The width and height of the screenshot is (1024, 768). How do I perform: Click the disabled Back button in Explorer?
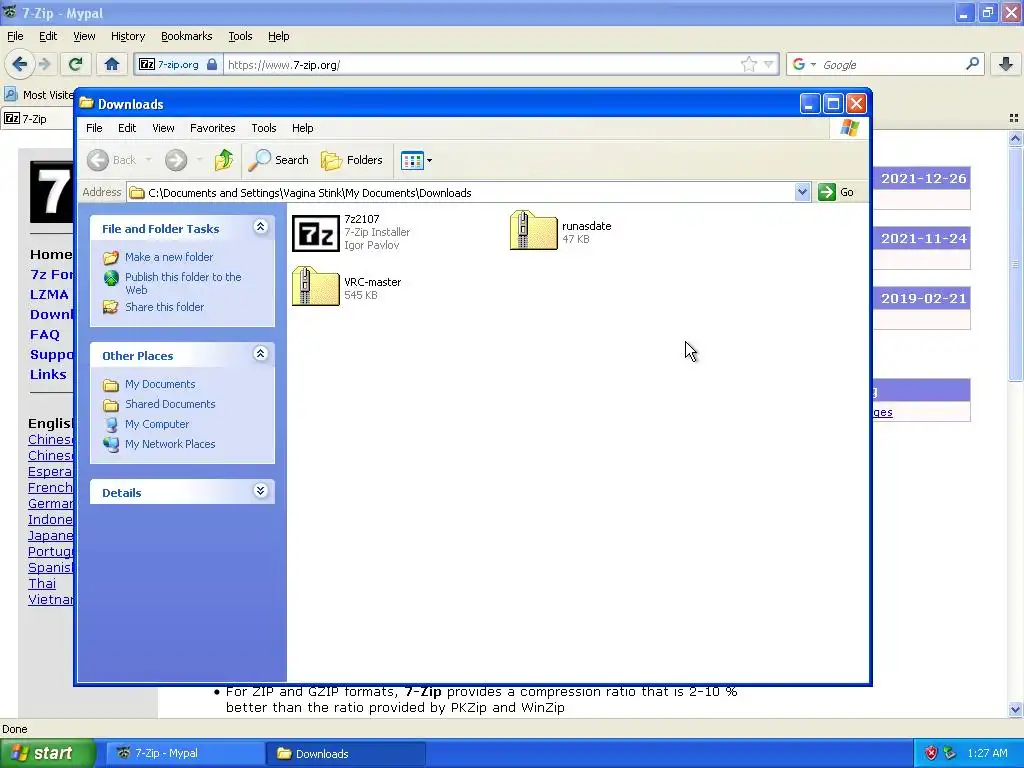coord(112,160)
